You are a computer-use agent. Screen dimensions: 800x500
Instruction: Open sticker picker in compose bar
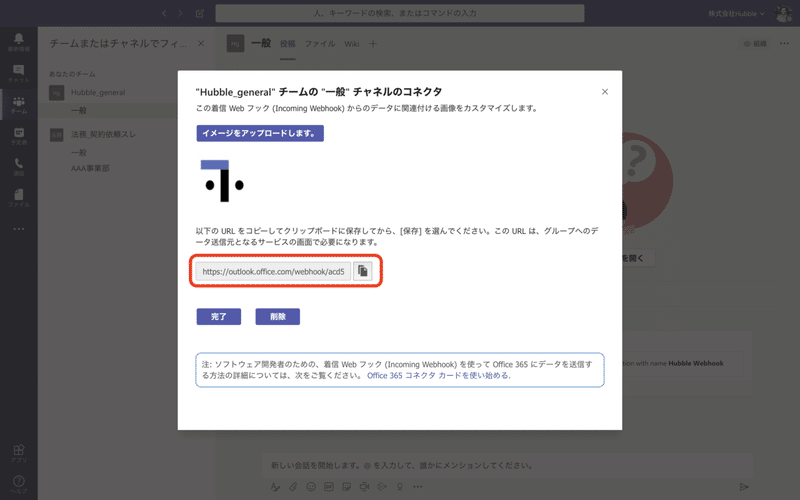point(346,487)
